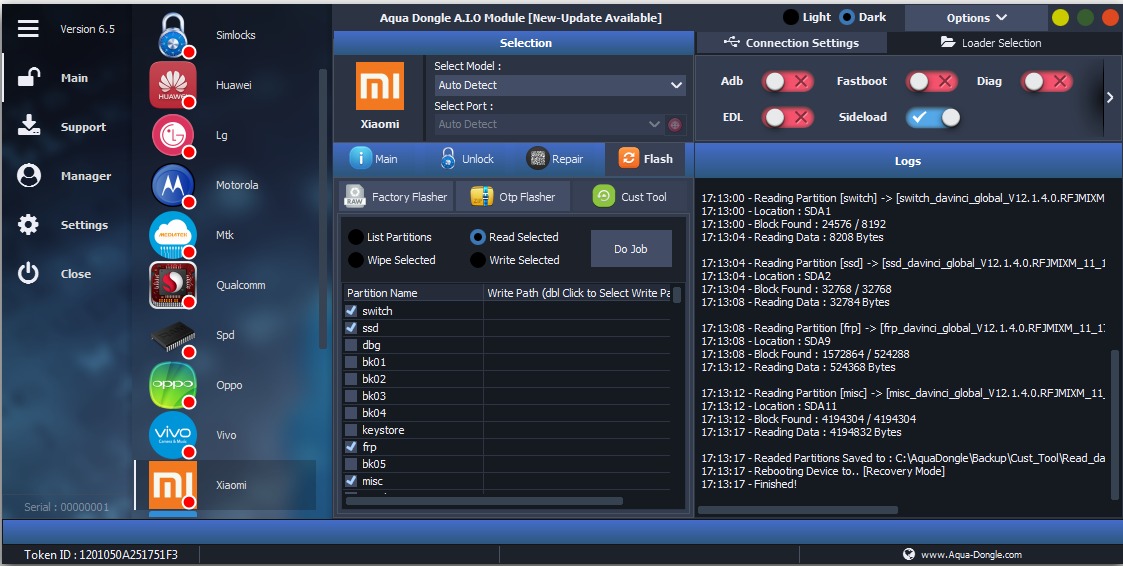This screenshot has width=1123, height=566.
Task: Open the Loader Selection tab
Action: click(991, 43)
